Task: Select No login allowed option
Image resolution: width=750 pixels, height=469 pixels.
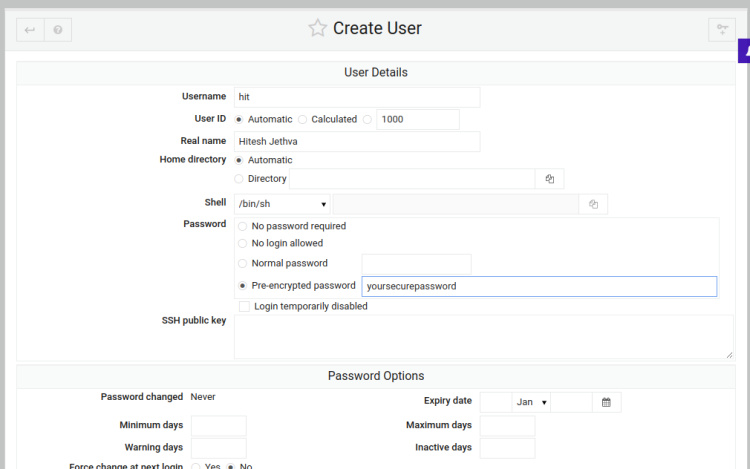Action: 242,243
